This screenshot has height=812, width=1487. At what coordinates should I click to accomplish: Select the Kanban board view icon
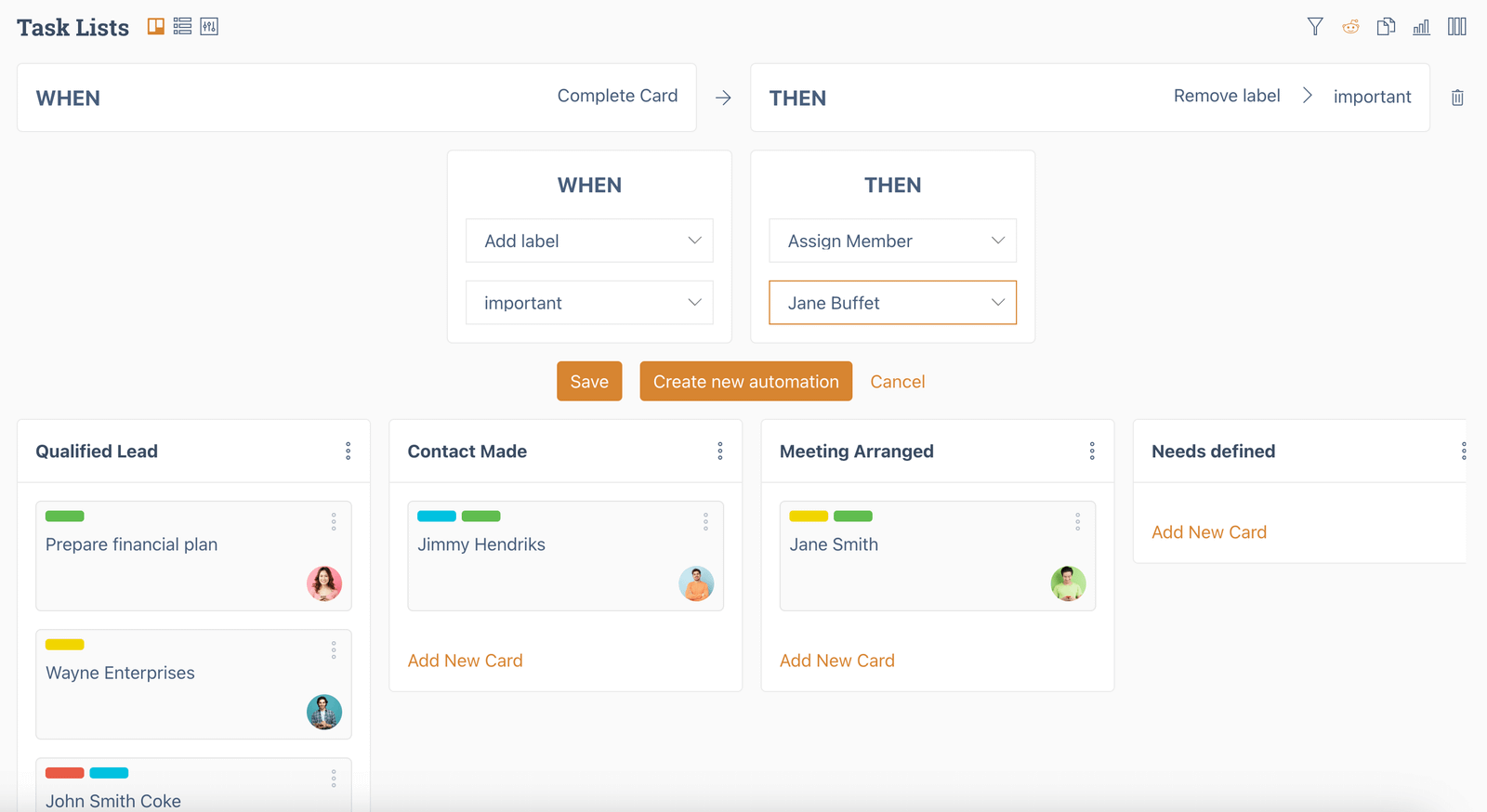click(155, 26)
